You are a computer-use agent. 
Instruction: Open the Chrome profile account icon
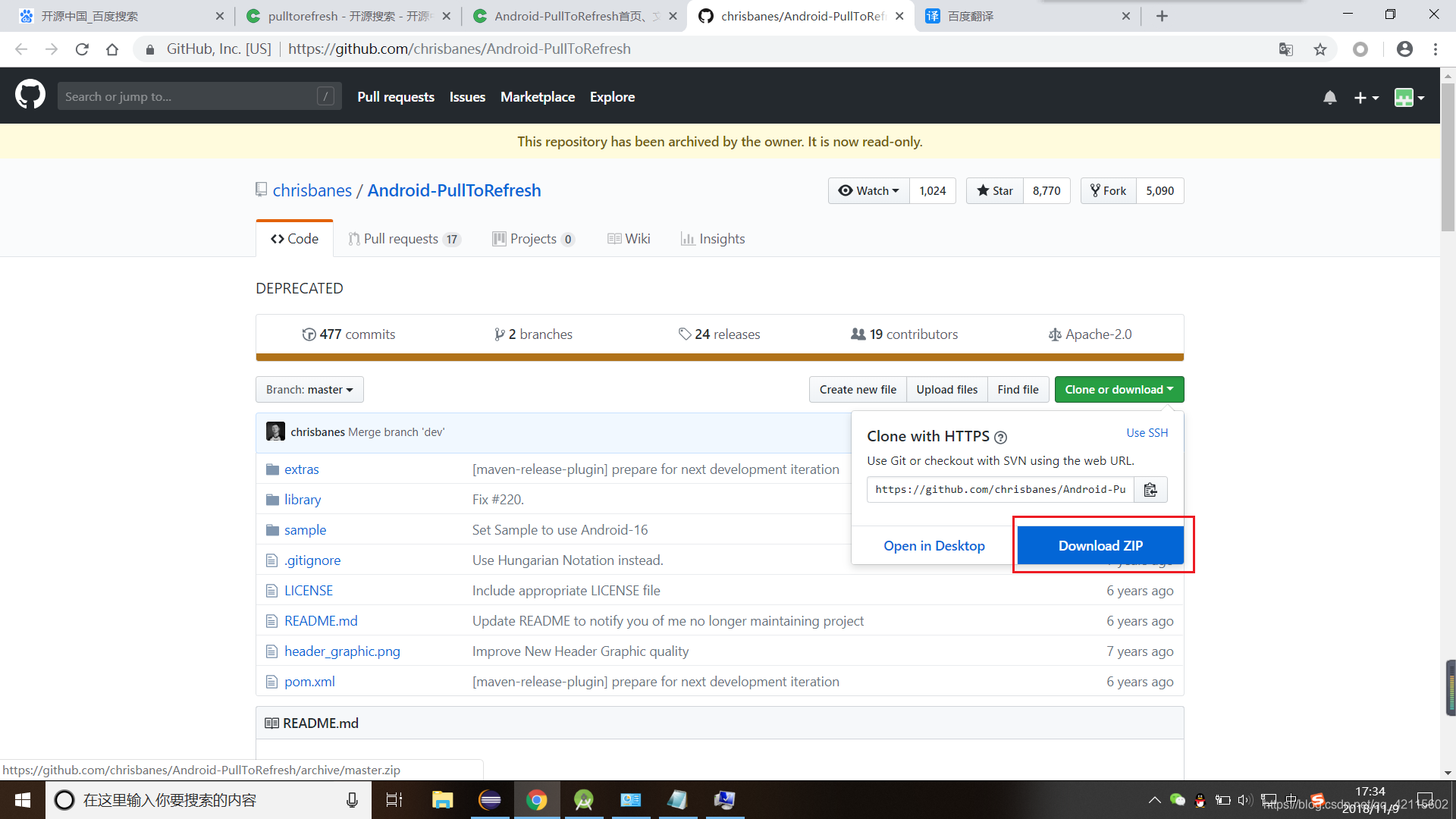coord(1404,49)
